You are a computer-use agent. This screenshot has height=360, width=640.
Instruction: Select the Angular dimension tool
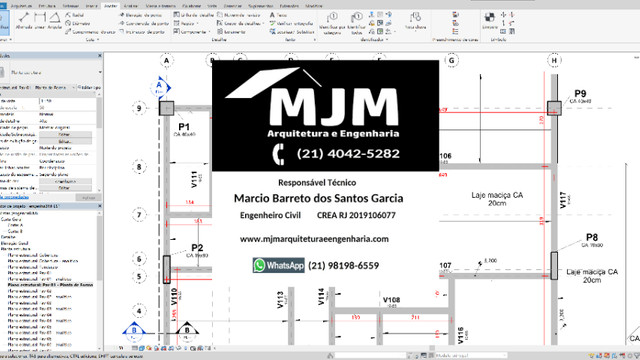tap(55, 20)
